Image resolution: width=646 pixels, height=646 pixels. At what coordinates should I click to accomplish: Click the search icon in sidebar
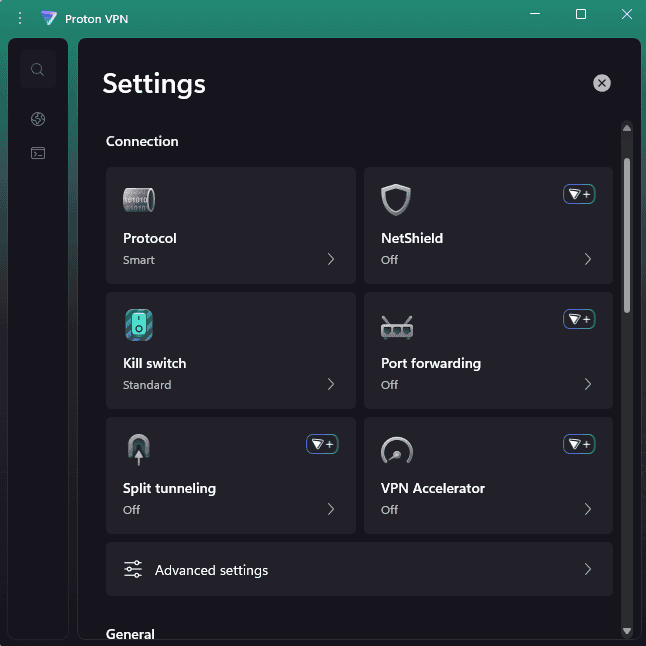(x=38, y=70)
